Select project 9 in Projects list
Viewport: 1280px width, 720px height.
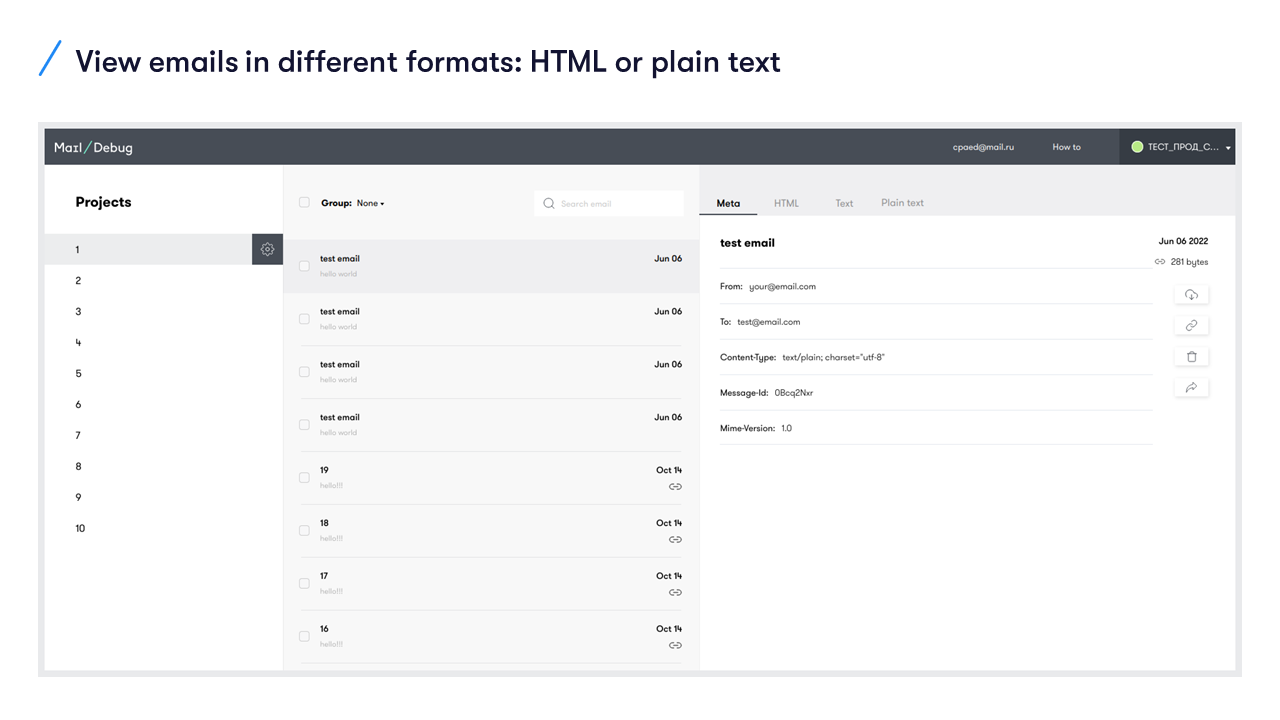(x=164, y=497)
